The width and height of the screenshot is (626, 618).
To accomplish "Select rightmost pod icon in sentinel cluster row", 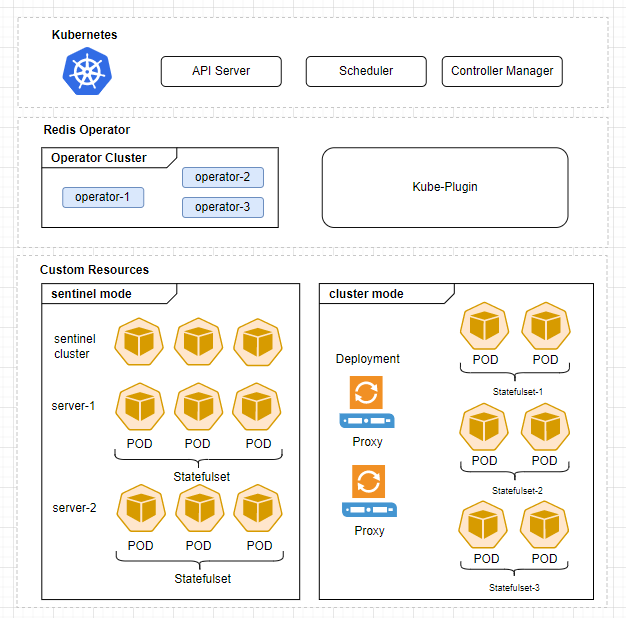I will (x=258, y=342).
